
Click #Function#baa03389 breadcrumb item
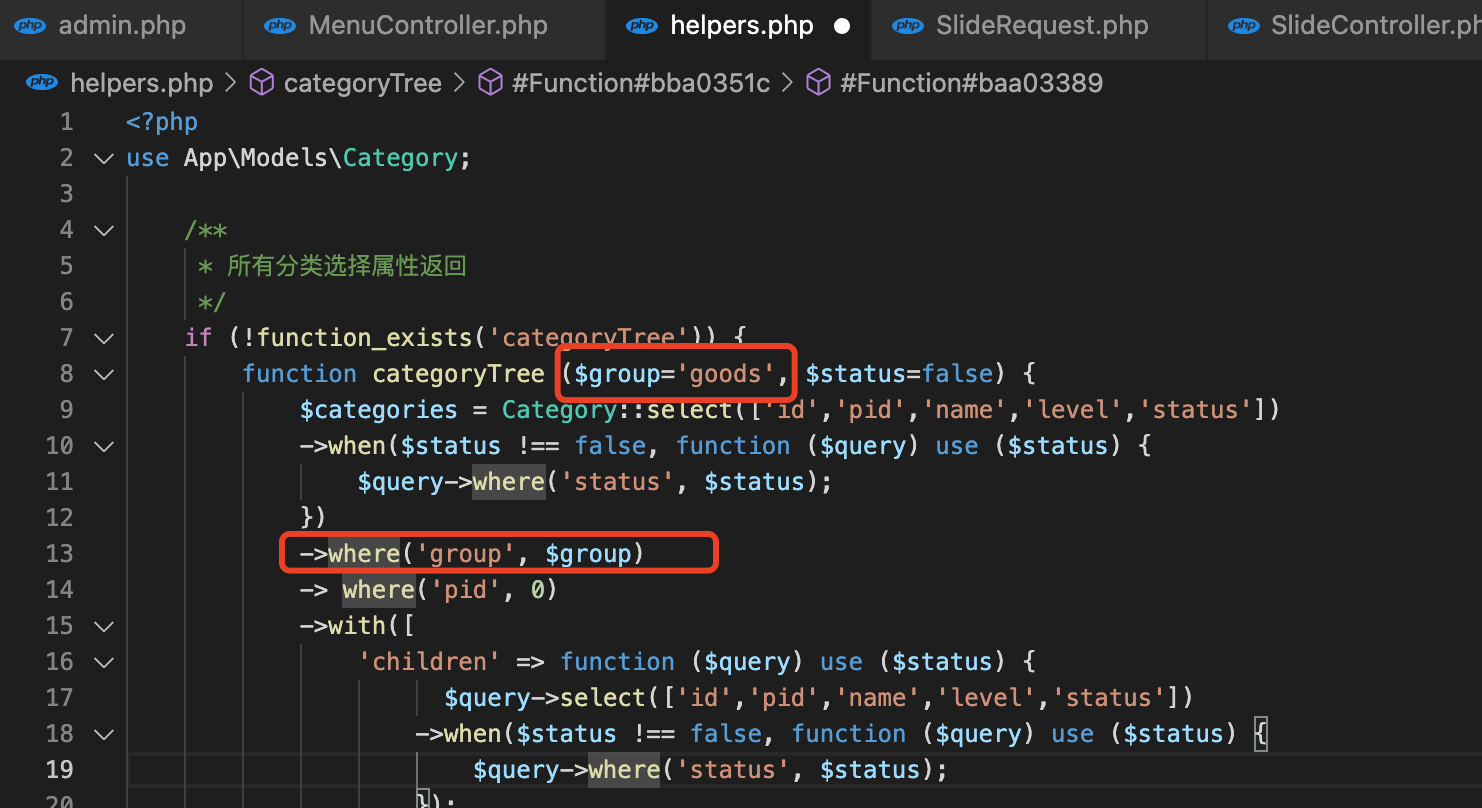pyautogui.click(x=971, y=83)
